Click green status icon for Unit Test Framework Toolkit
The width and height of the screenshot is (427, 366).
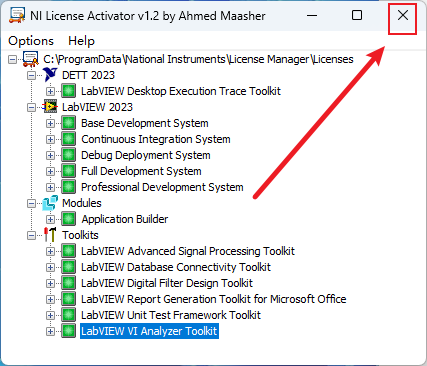69,315
